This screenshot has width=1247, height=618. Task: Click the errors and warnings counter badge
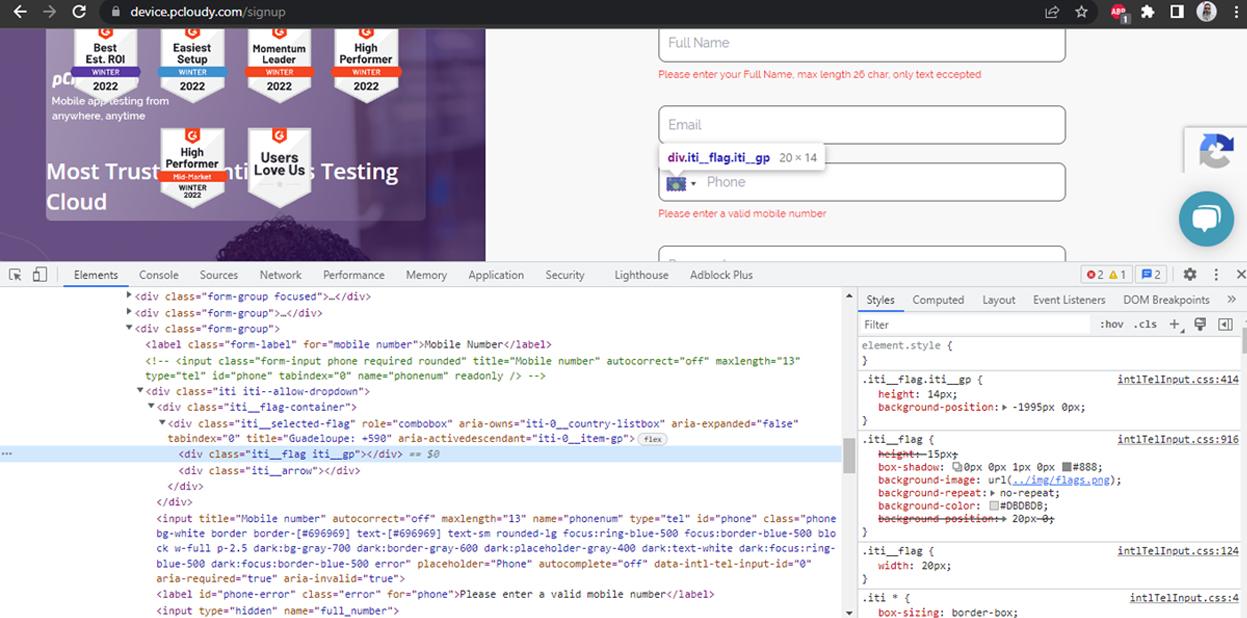pyautogui.click(x=1108, y=274)
